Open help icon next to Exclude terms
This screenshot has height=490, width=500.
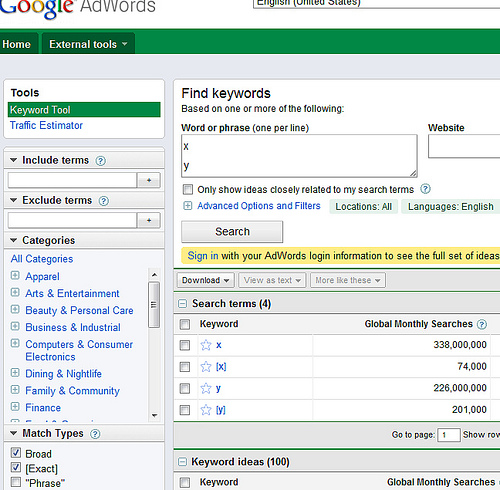tap(104, 201)
